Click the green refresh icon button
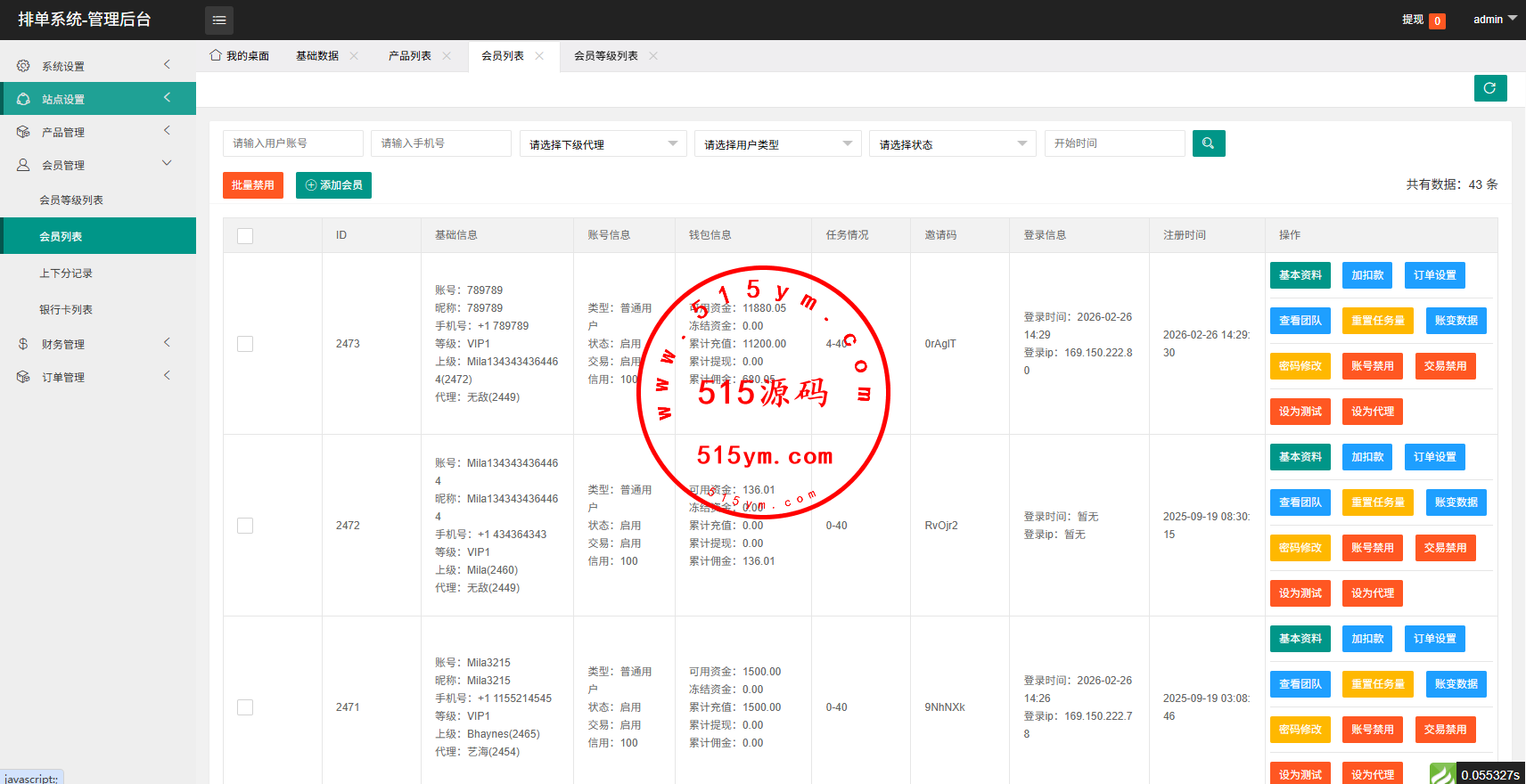Screen dimensions: 1526x784 1489,88
